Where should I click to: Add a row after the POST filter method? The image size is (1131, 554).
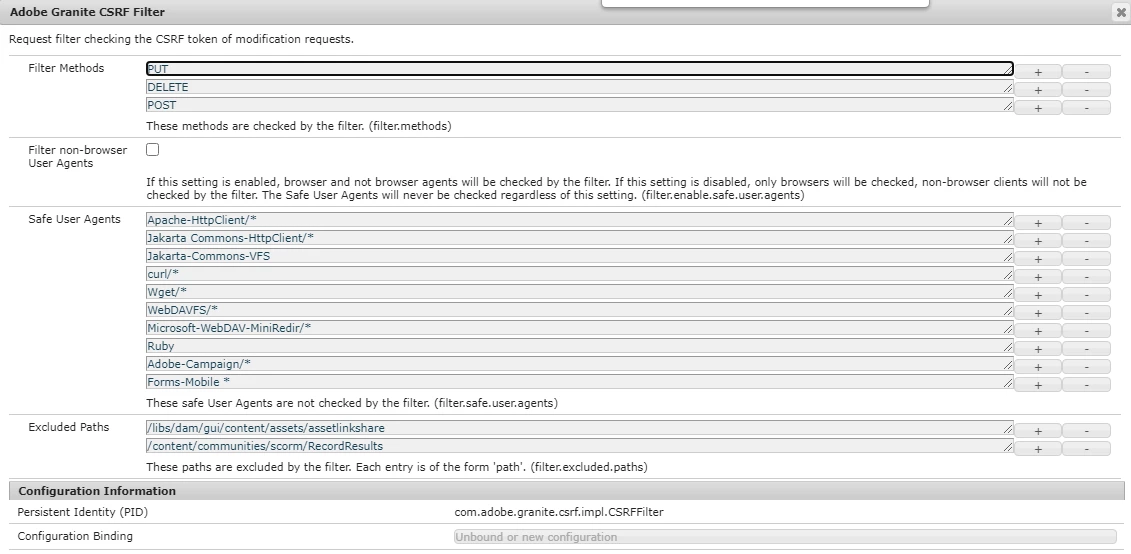1038,107
